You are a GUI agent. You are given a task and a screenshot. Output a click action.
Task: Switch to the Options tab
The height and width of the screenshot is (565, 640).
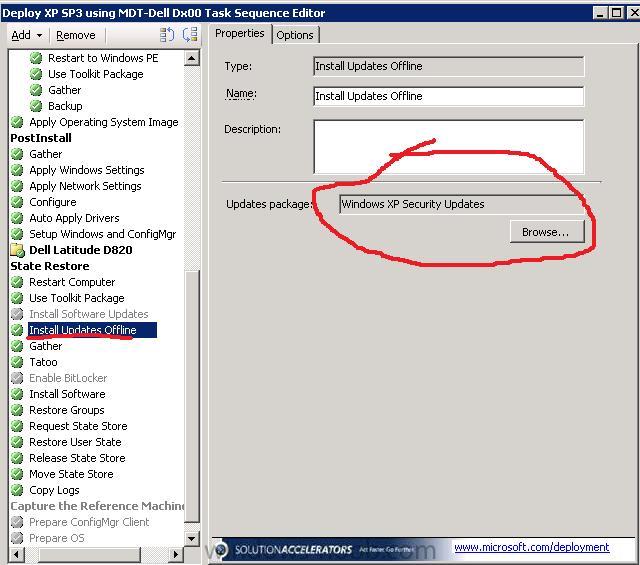tap(295, 35)
